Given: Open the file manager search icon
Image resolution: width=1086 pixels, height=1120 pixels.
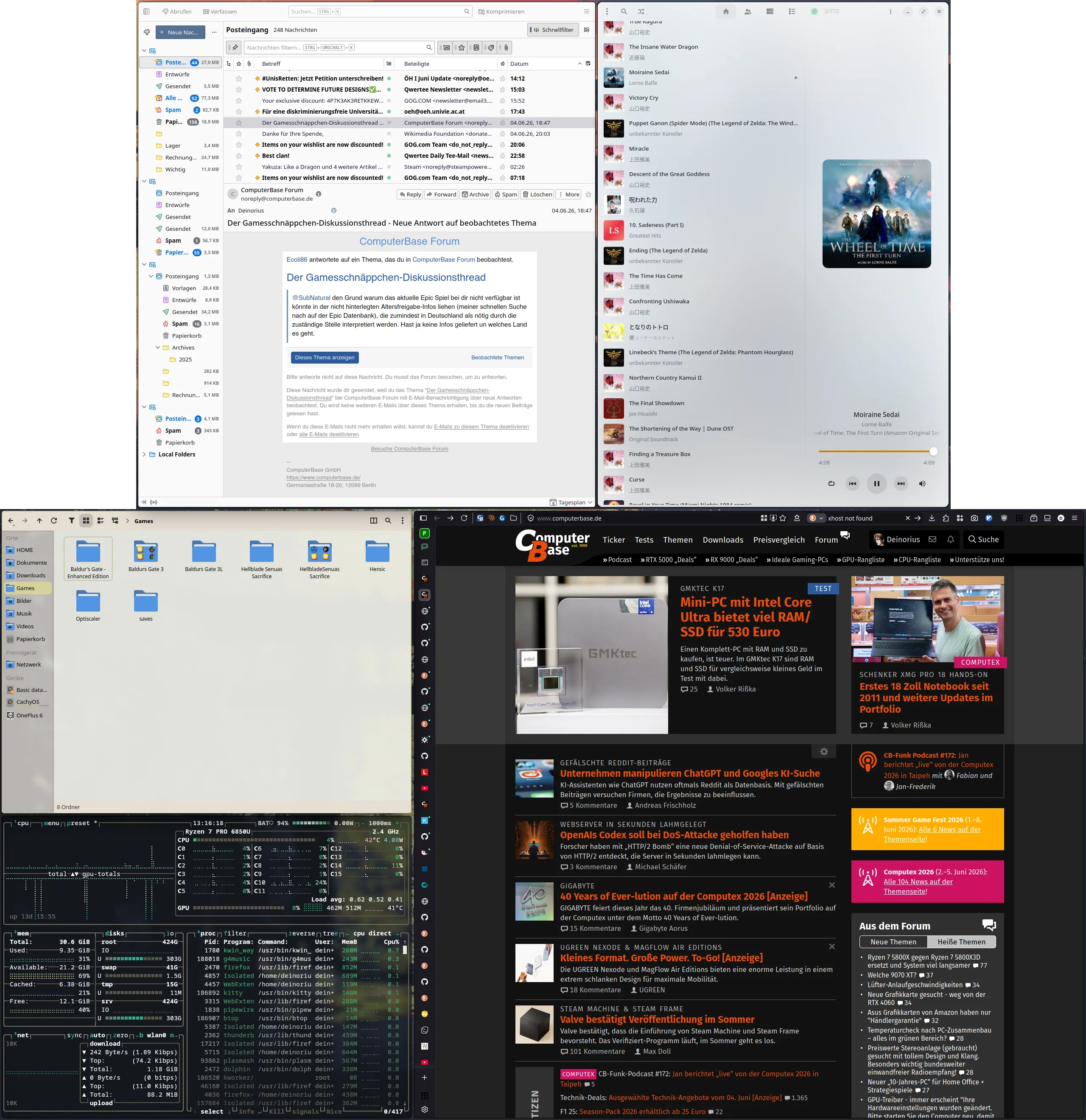Looking at the screenshot, I should coord(388,521).
